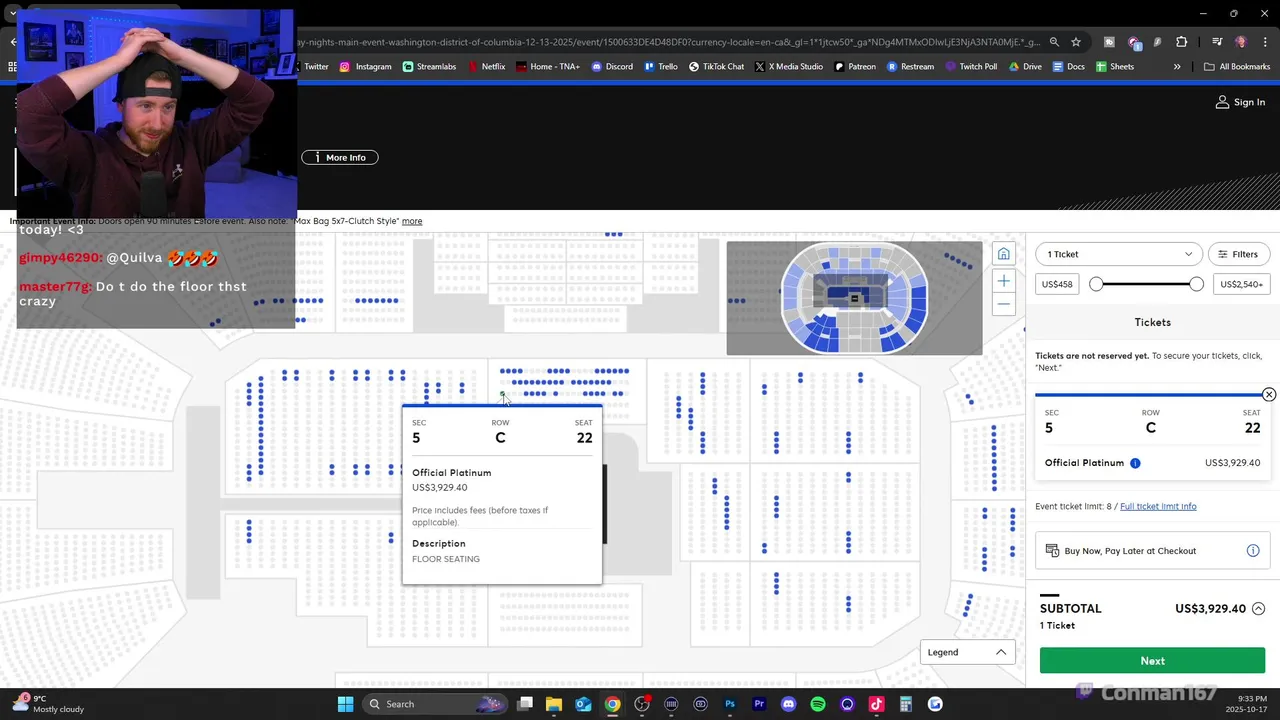Open Spotify from the taskbar
Screen dimensions: 1280x720
pos(818,704)
